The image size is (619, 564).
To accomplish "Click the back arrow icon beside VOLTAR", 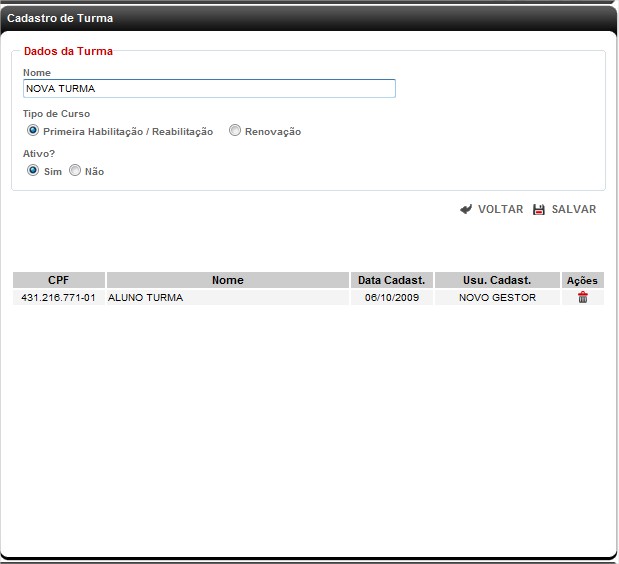I will (466, 210).
